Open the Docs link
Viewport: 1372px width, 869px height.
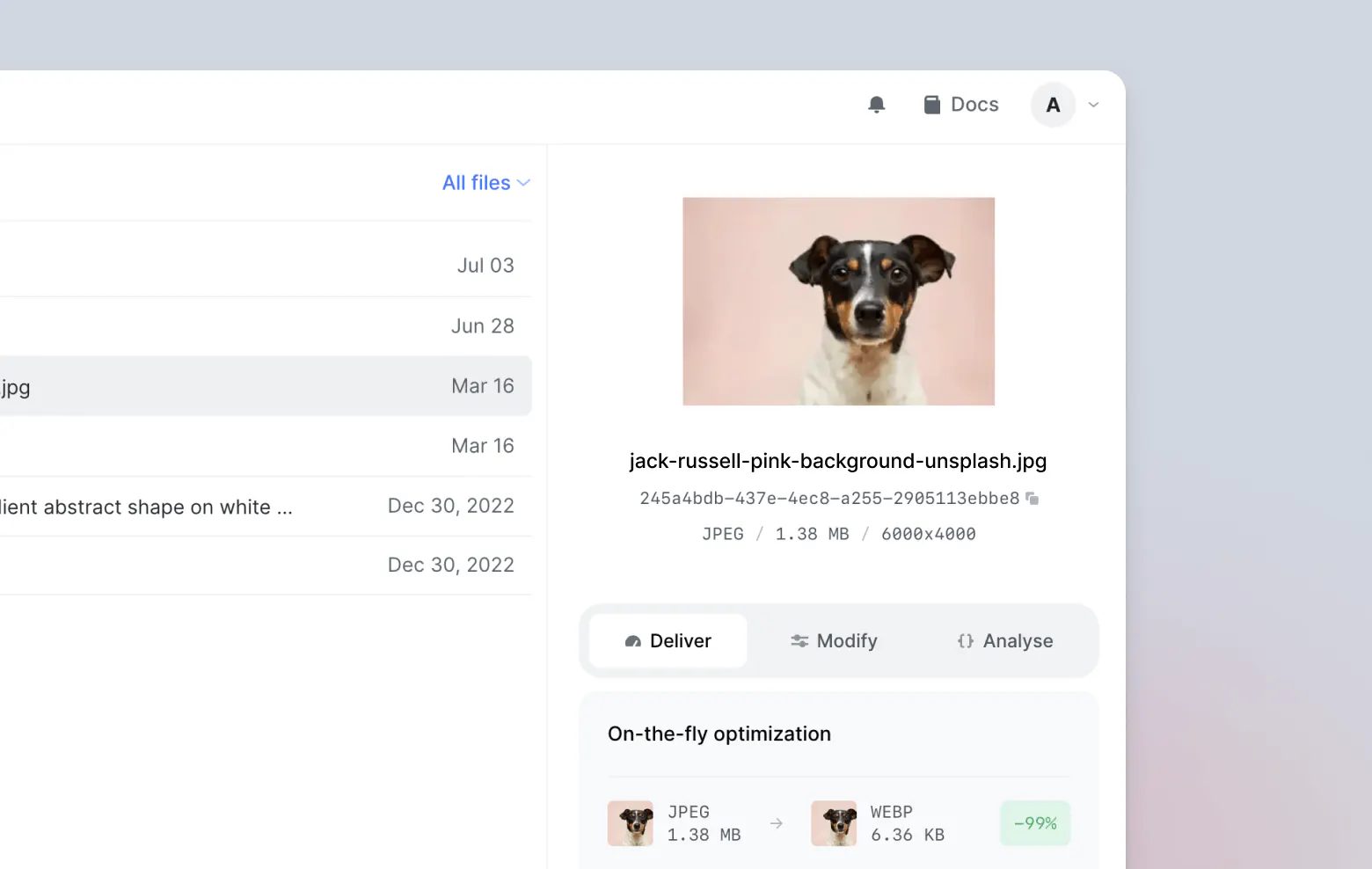pyautogui.click(x=960, y=105)
